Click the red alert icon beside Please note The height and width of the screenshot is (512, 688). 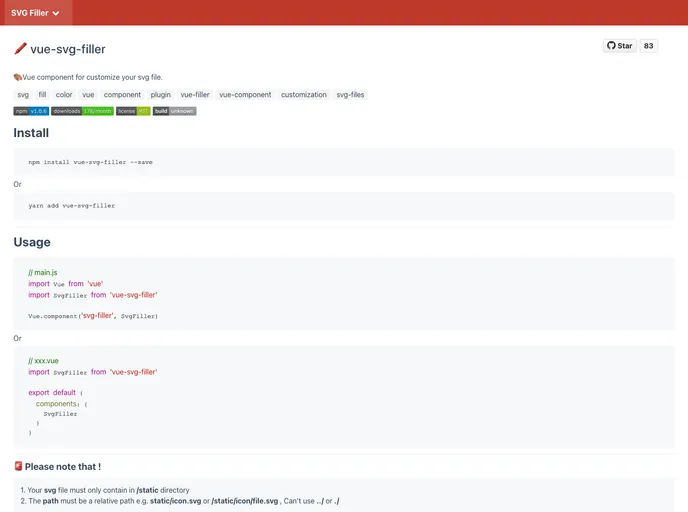pos(18,466)
